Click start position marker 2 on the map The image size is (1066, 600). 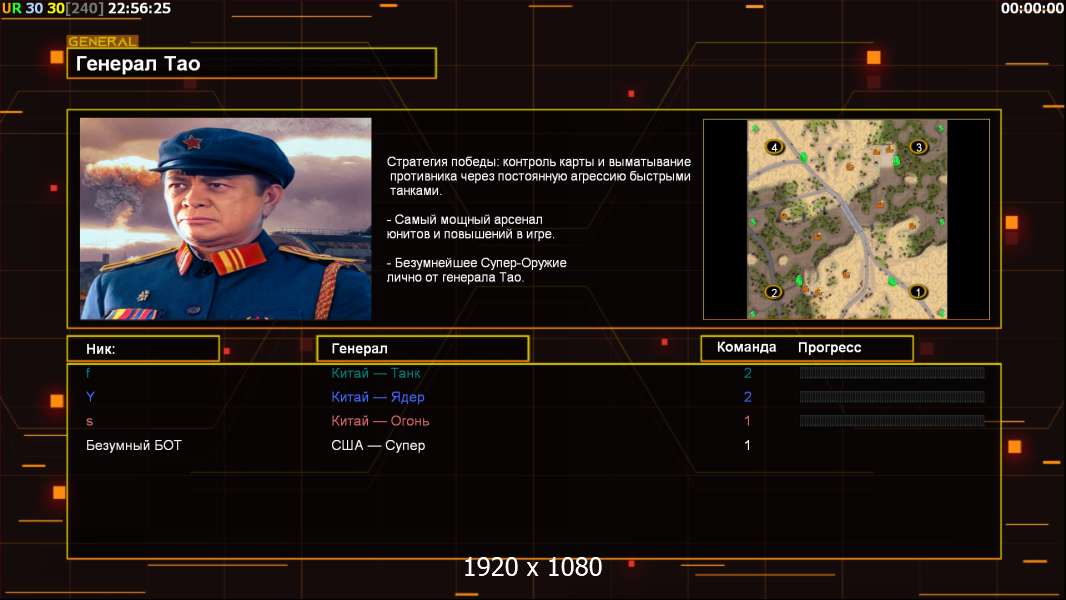pos(773,292)
